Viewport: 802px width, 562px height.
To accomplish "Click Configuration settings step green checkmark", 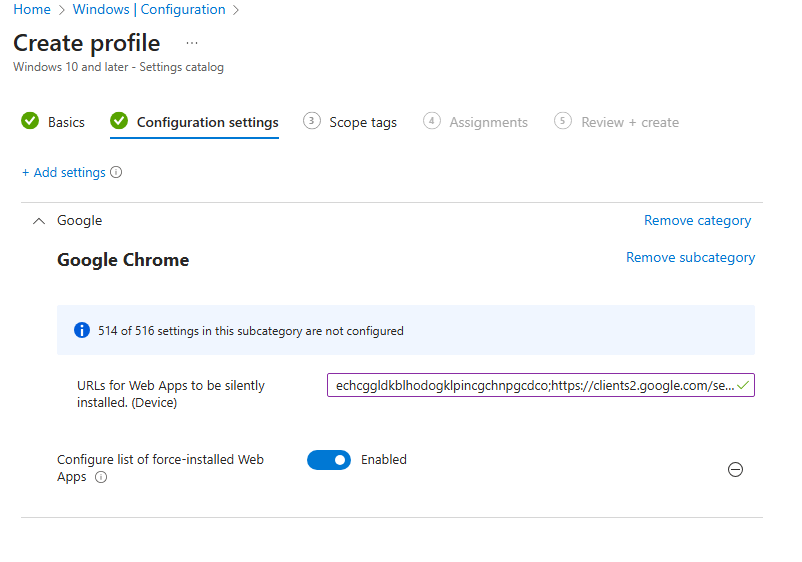I will 119,121.
